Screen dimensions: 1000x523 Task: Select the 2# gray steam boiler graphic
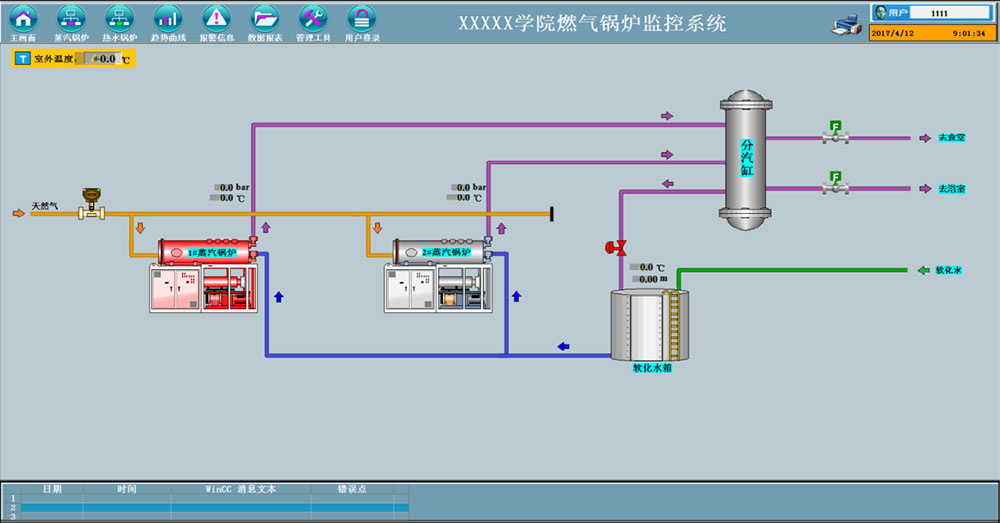click(x=443, y=251)
